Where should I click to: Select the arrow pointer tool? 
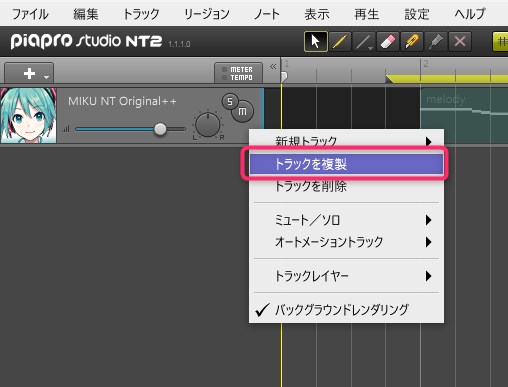coord(315,42)
